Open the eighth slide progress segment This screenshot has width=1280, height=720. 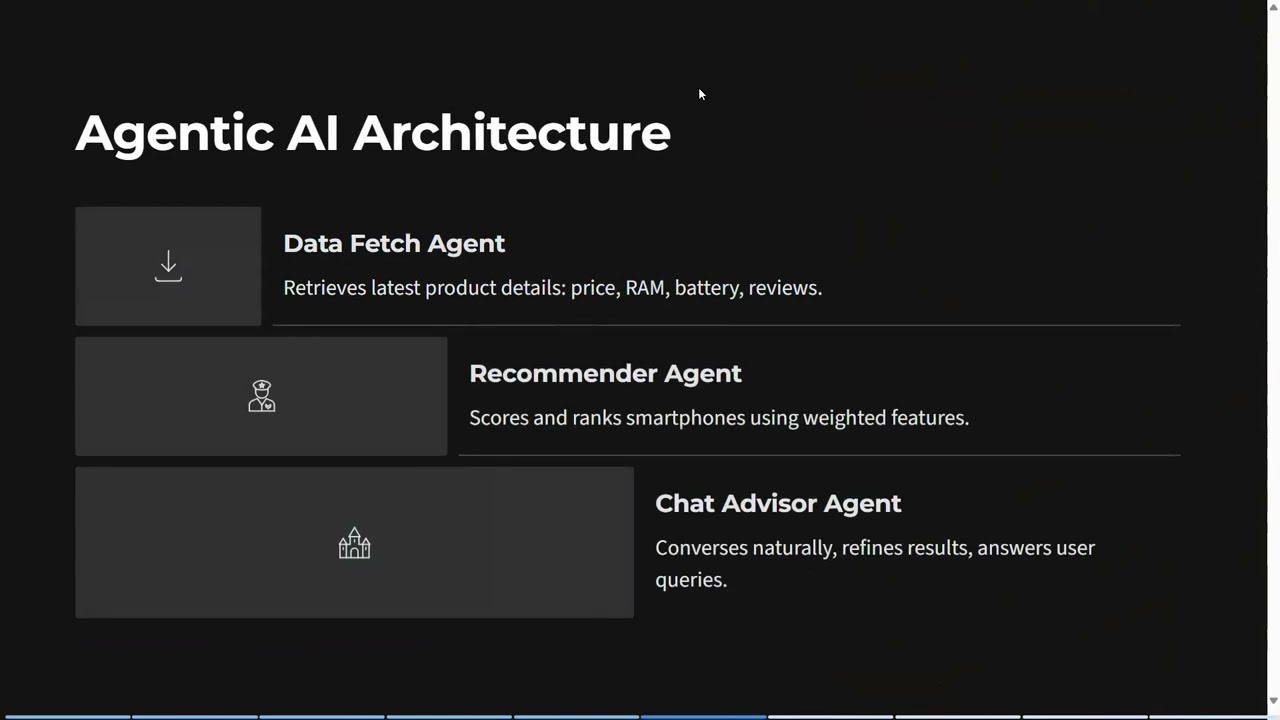coord(958,717)
